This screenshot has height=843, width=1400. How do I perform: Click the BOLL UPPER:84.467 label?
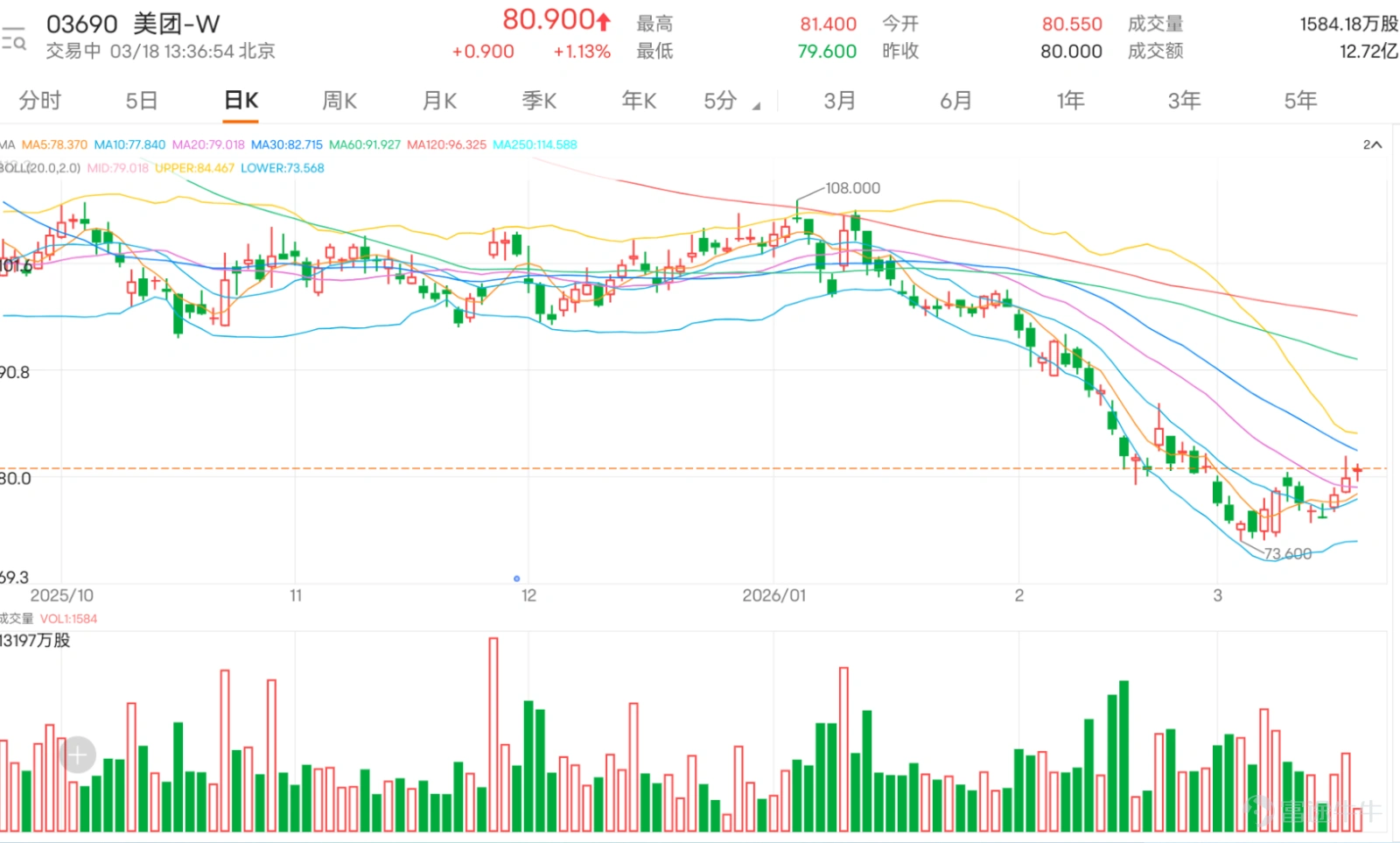[x=194, y=168]
